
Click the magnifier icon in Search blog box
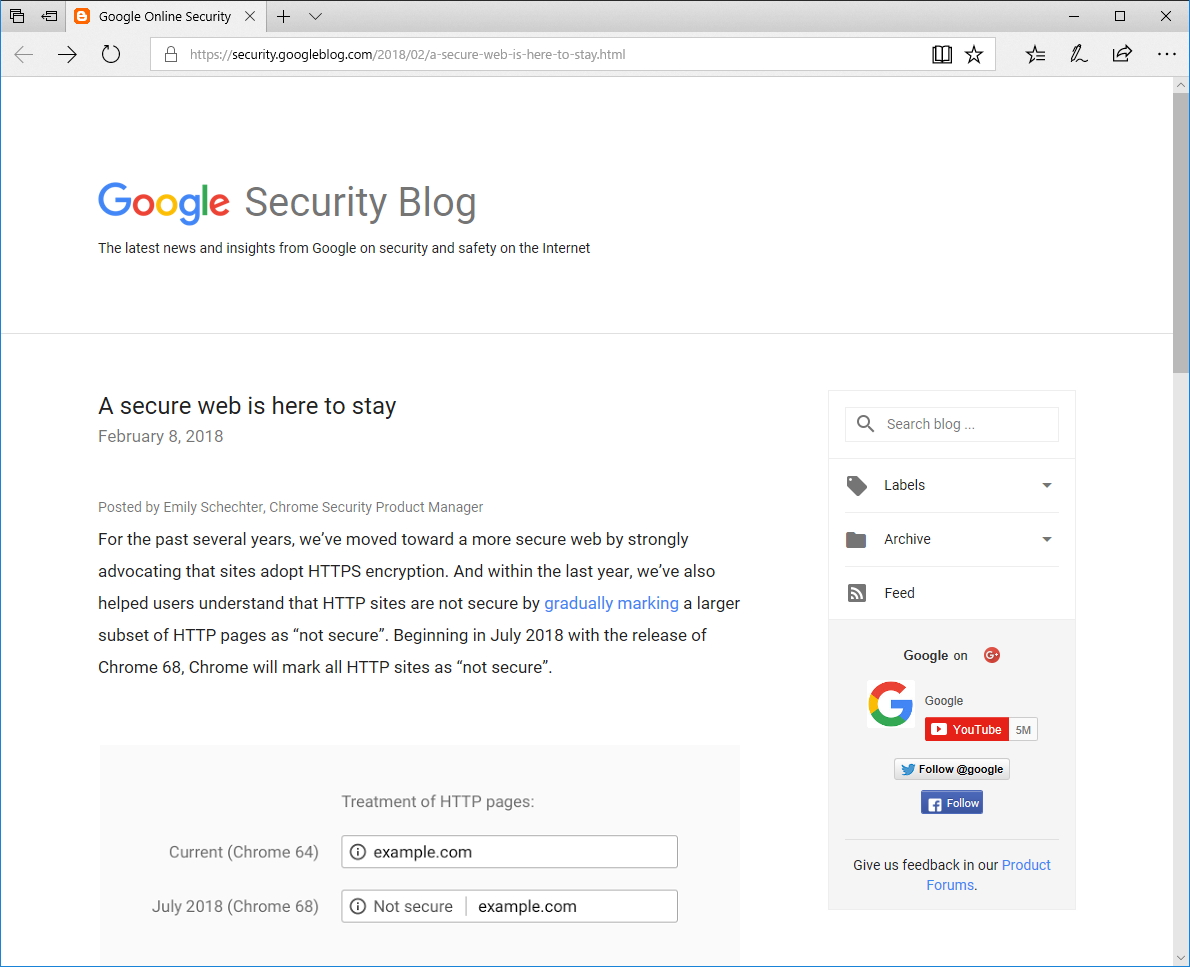[x=865, y=423]
